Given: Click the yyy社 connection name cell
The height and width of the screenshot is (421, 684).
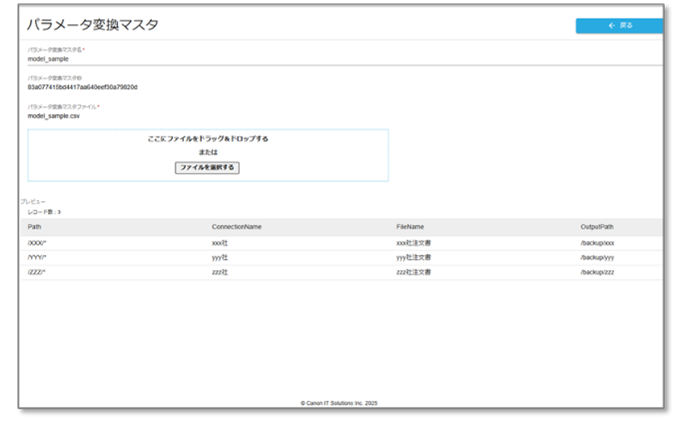Looking at the screenshot, I should click(220, 258).
